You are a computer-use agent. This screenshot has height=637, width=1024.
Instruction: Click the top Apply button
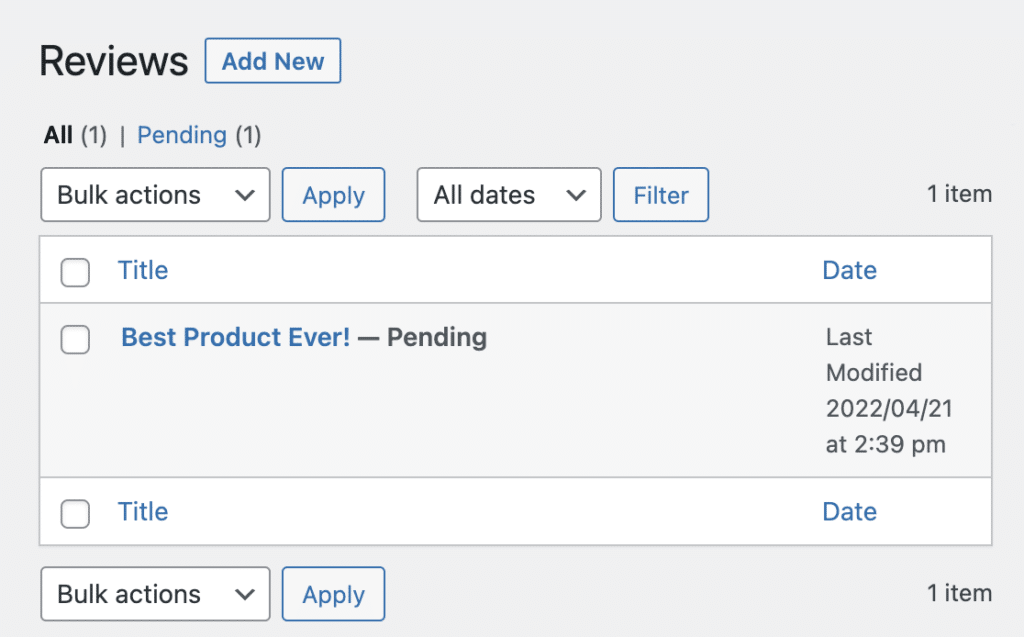333,194
